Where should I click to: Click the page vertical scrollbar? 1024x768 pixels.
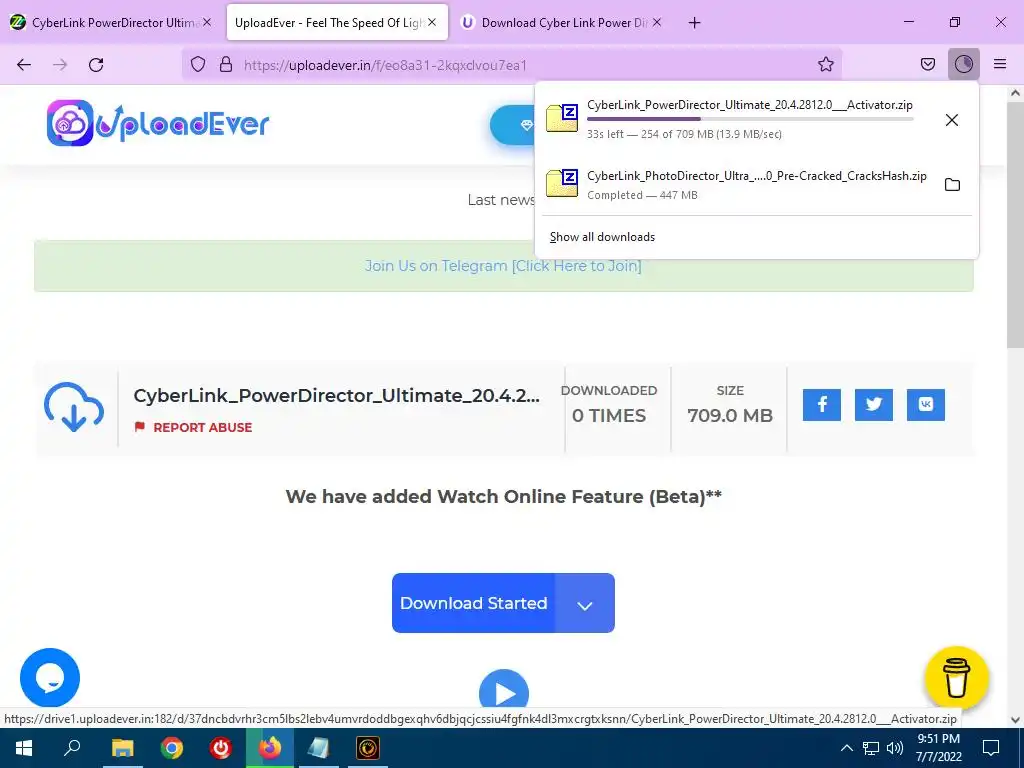(1015, 225)
